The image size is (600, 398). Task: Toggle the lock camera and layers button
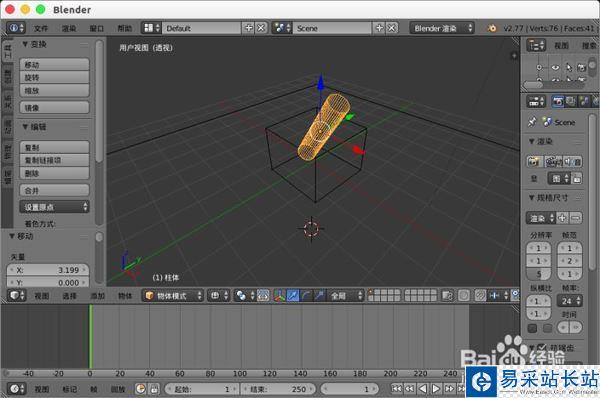tap(447, 295)
